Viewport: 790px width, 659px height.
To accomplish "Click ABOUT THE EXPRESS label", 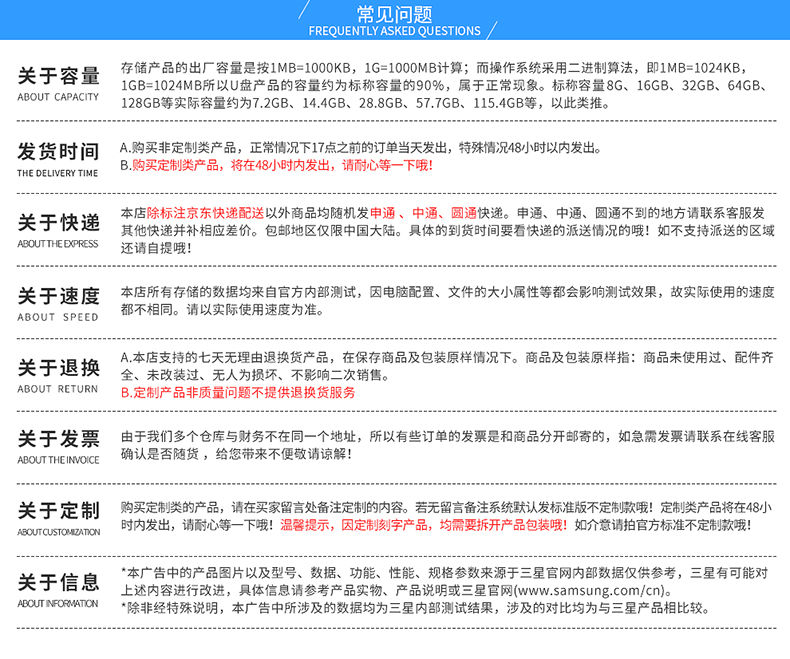I will (58, 244).
